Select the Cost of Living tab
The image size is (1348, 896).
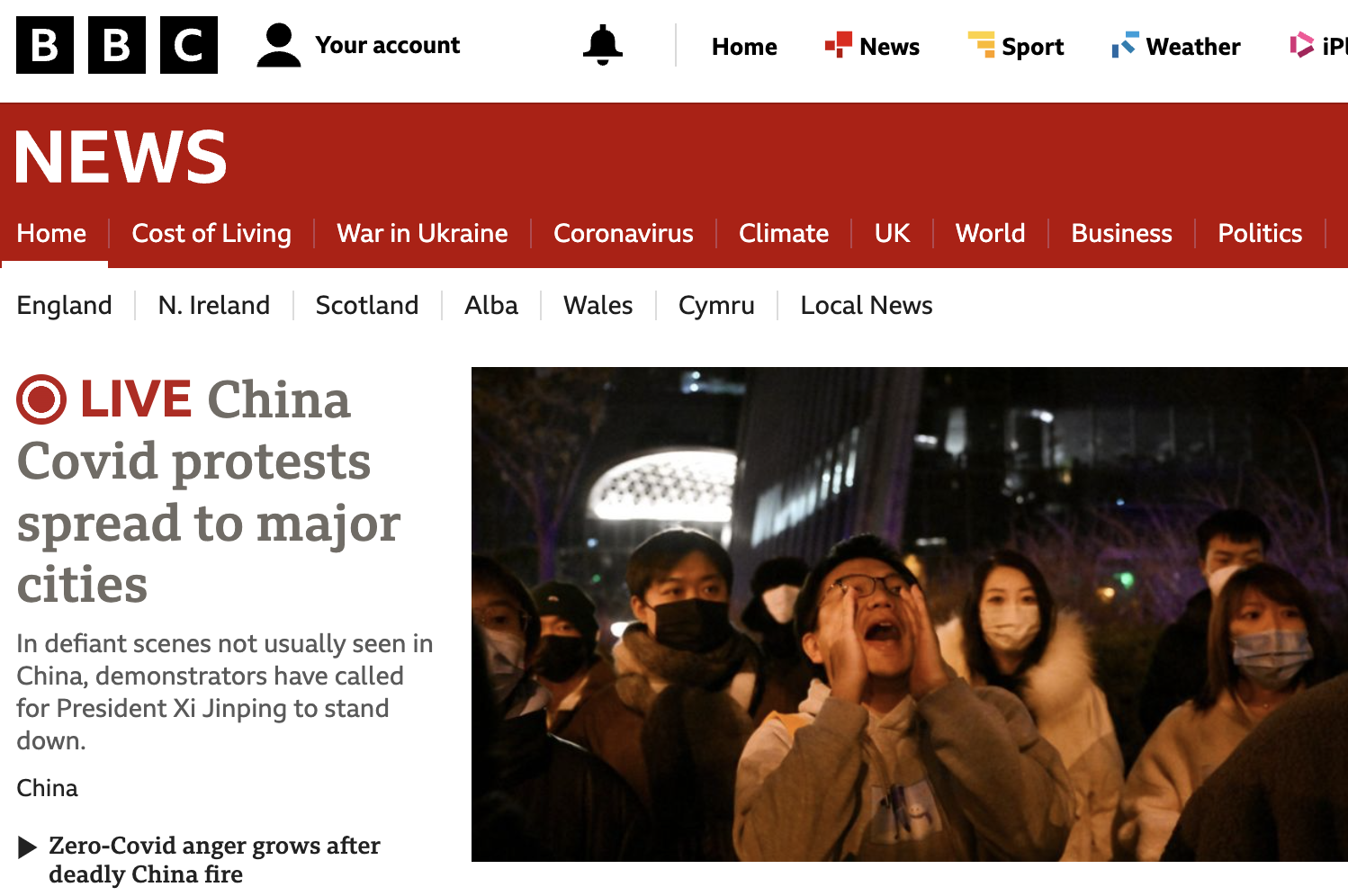[x=211, y=233]
